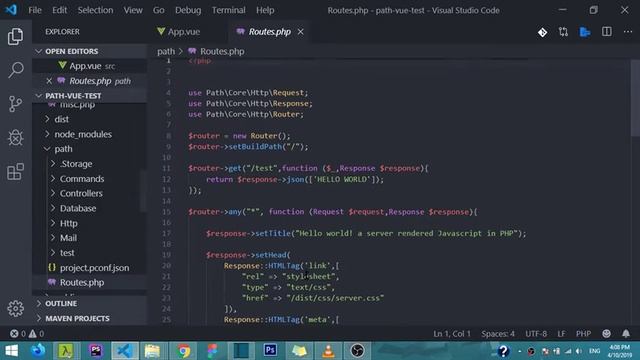Expand the Mail folder
The image size is (640, 360).
89,238
